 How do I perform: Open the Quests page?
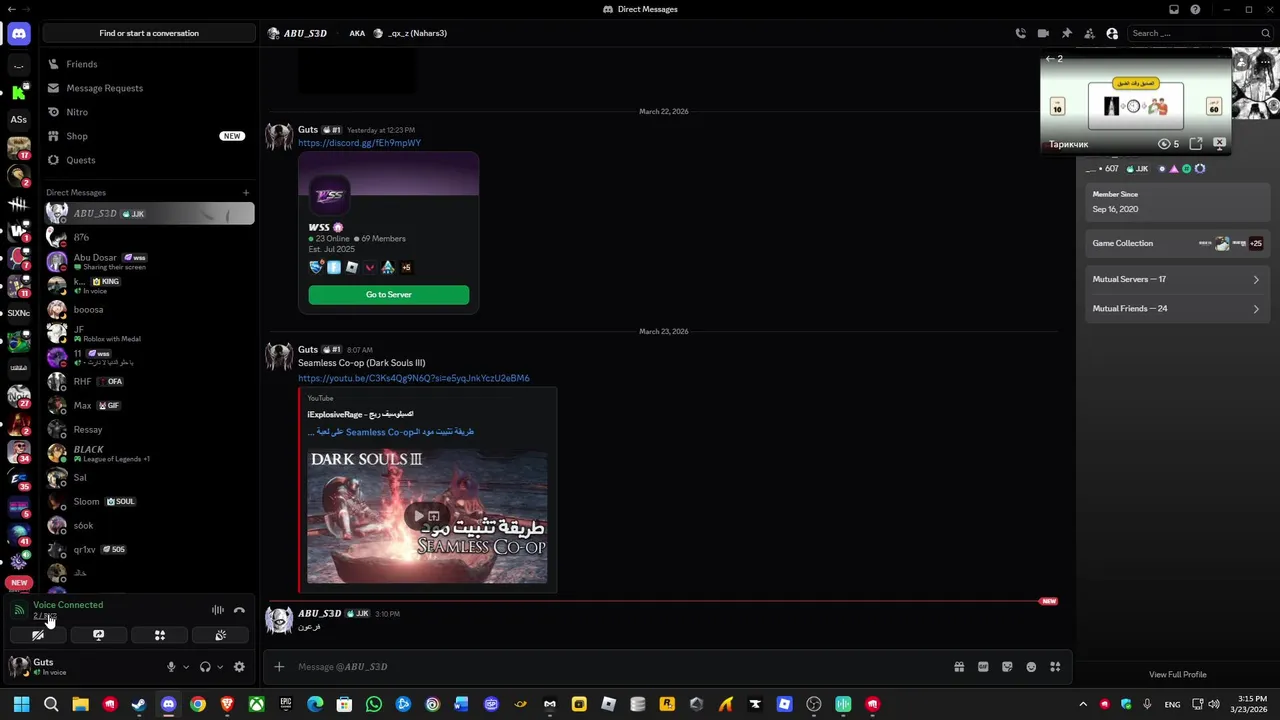pyautogui.click(x=148, y=160)
